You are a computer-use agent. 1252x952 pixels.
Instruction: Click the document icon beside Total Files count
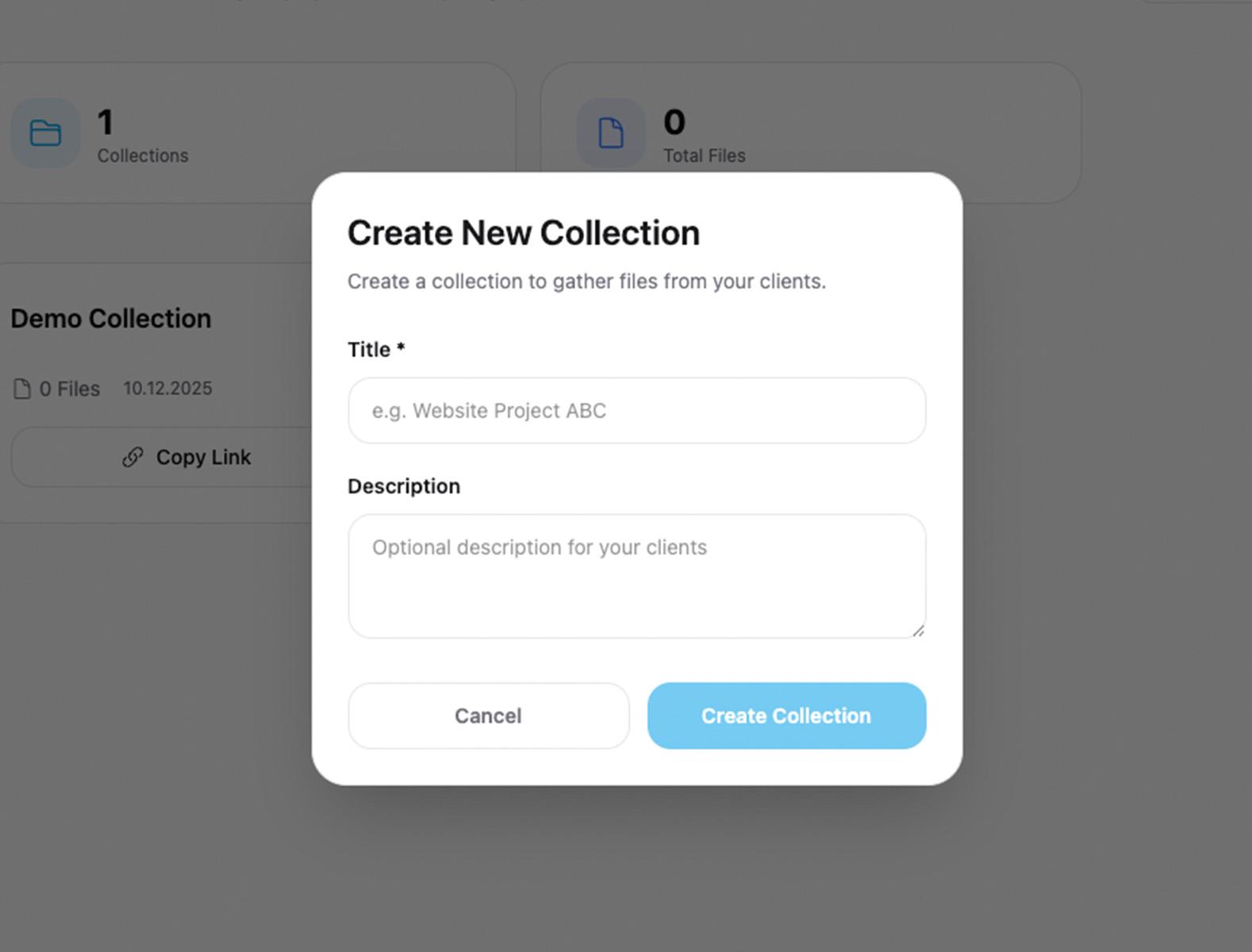pyautogui.click(x=610, y=133)
